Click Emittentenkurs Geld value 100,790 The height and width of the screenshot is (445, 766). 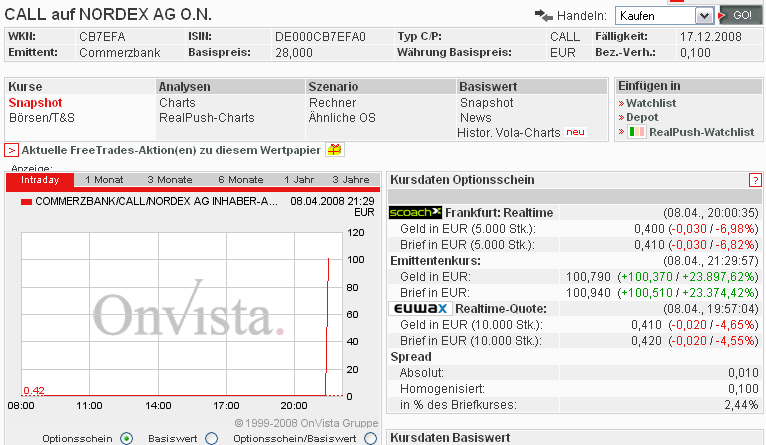(588, 277)
